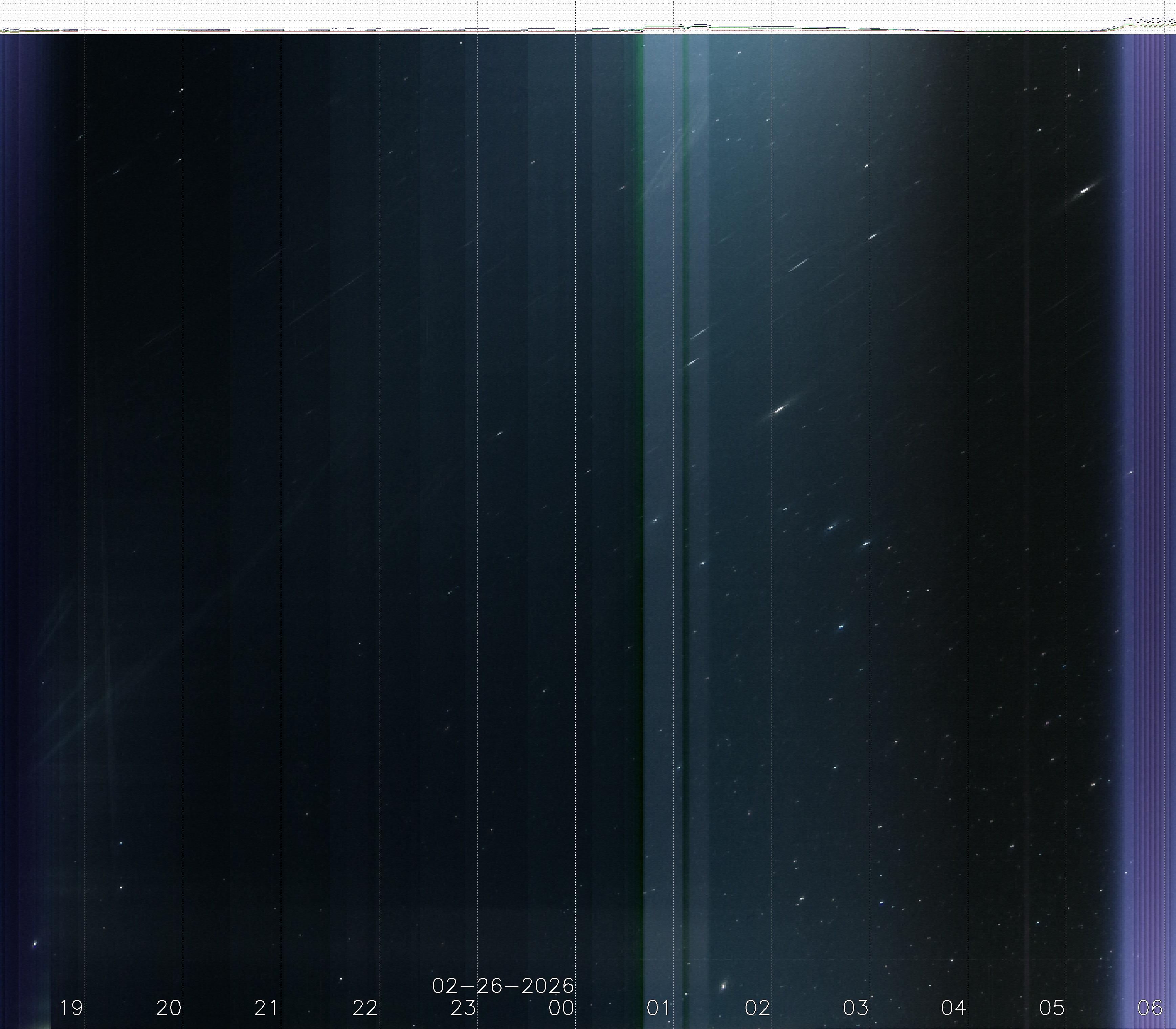The height and width of the screenshot is (1029, 1176).
Task: Click the 20 hour label
Action: click(x=169, y=1007)
